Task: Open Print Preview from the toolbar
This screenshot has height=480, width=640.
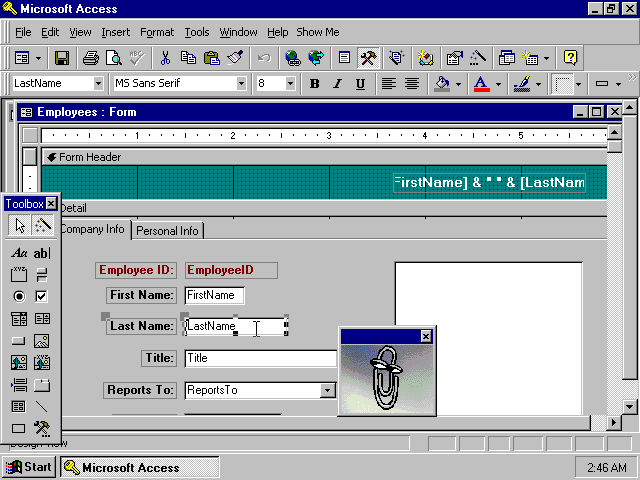Action: pos(114,58)
